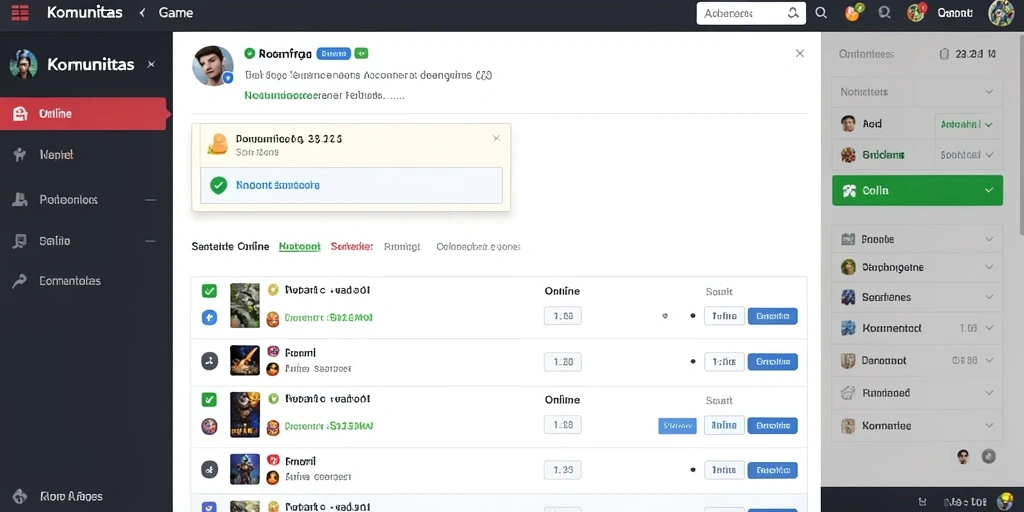Screen dimensions: 1024x512
Task: Click white outline button in first game row
Action: tap(724, 316)
